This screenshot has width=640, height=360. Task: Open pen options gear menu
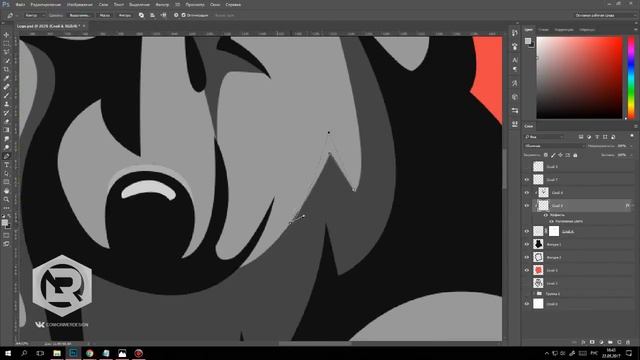click(x=176, y=15)
